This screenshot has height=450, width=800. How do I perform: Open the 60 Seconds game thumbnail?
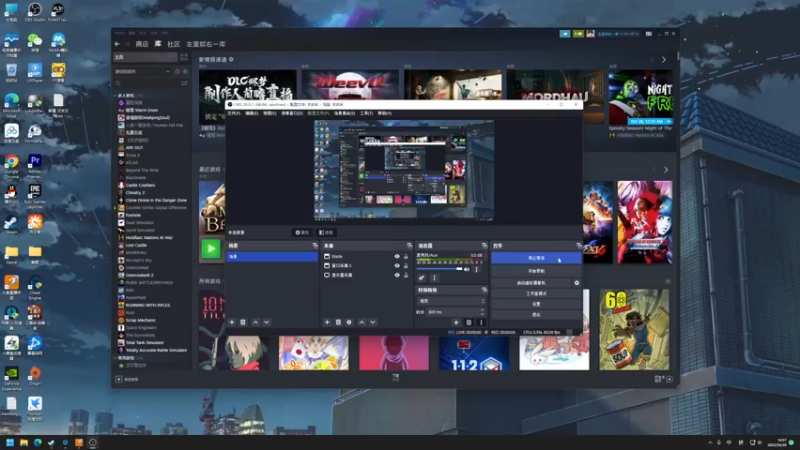click(634, 330)
